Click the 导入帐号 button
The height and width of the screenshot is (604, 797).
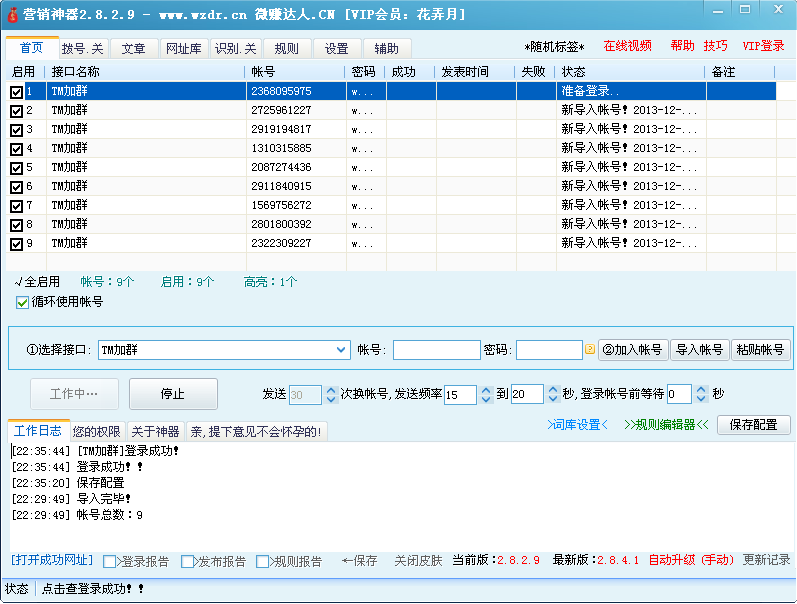point(699,350)
